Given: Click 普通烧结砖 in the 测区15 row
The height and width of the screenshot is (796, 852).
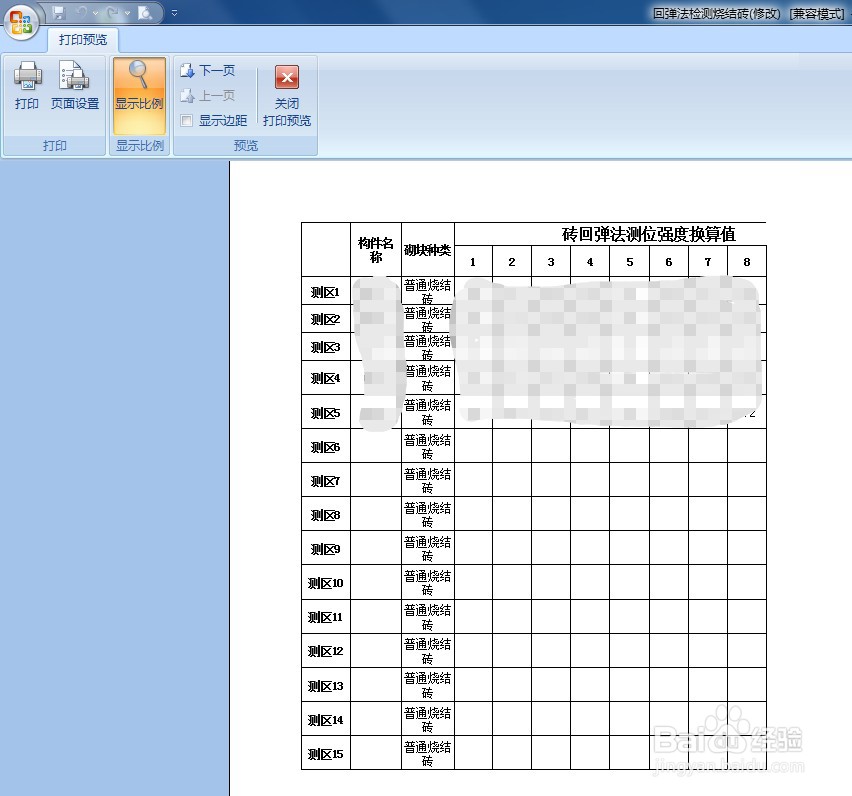Looking at the screenshot, I should pyautogui.click(x=428, y=754).
